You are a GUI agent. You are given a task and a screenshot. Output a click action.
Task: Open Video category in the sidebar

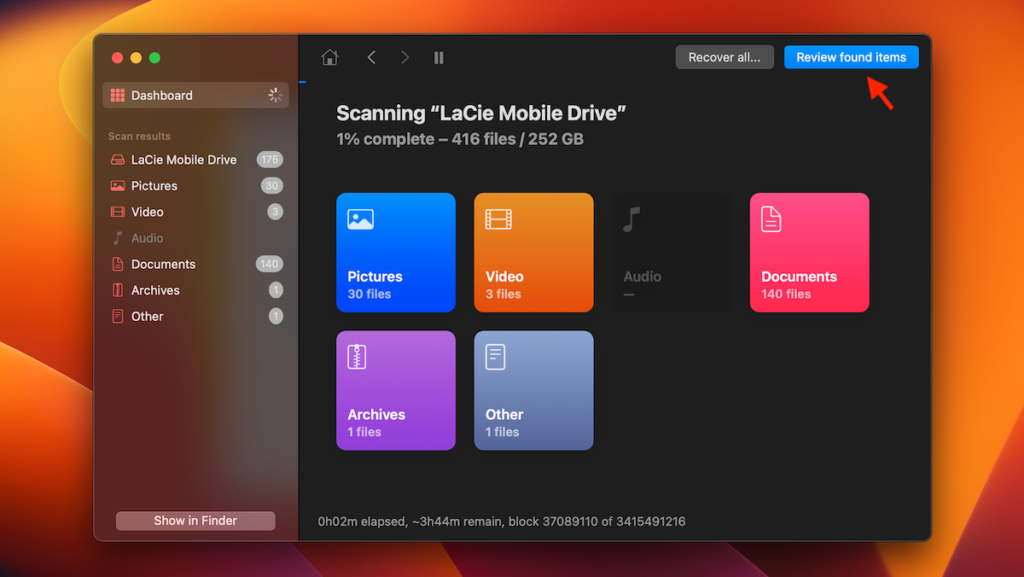[x=147, y=212]
